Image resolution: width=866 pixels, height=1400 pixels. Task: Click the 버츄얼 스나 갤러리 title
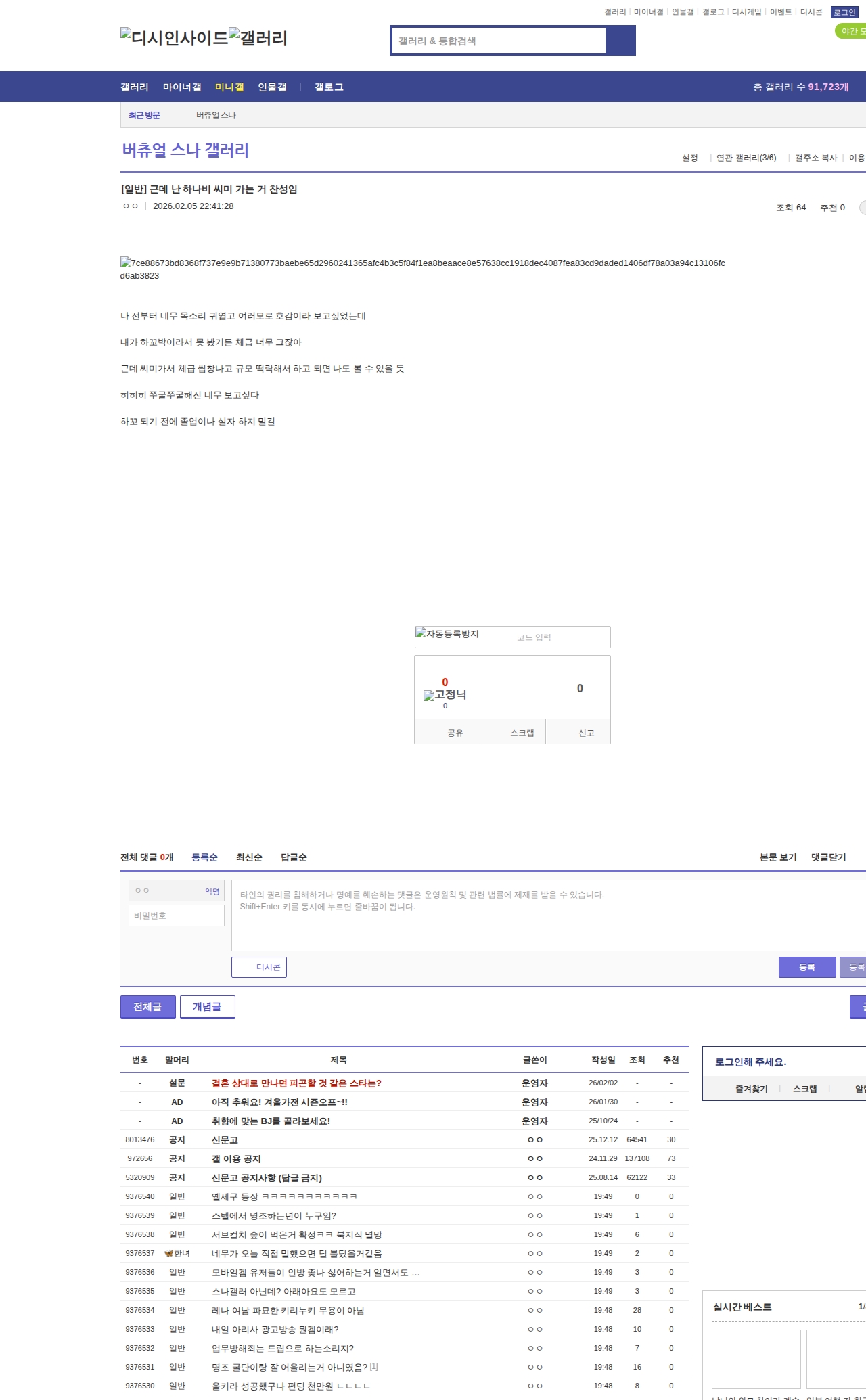tap(185, 150)
